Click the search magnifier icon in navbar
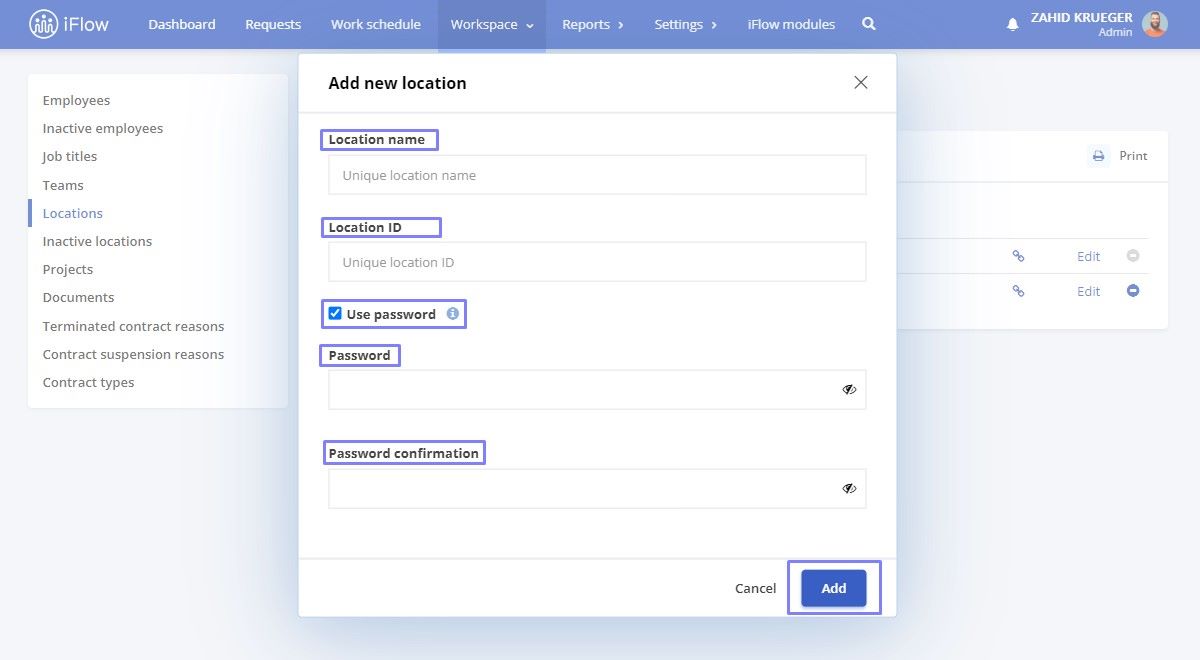This screenshot has width=1200, height=660. tap(869, 24)
